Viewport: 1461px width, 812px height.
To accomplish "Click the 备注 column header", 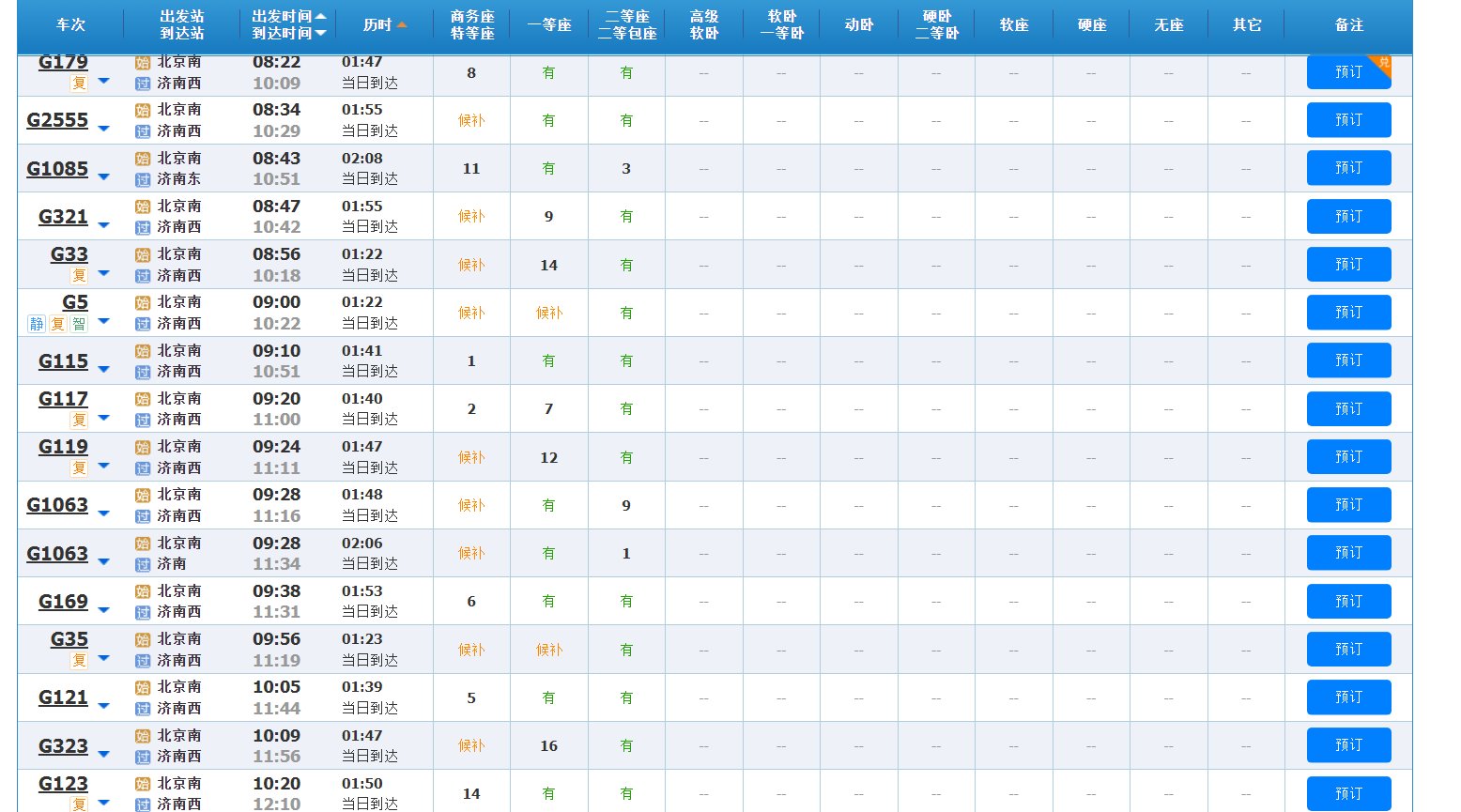I will point(1349,25).
